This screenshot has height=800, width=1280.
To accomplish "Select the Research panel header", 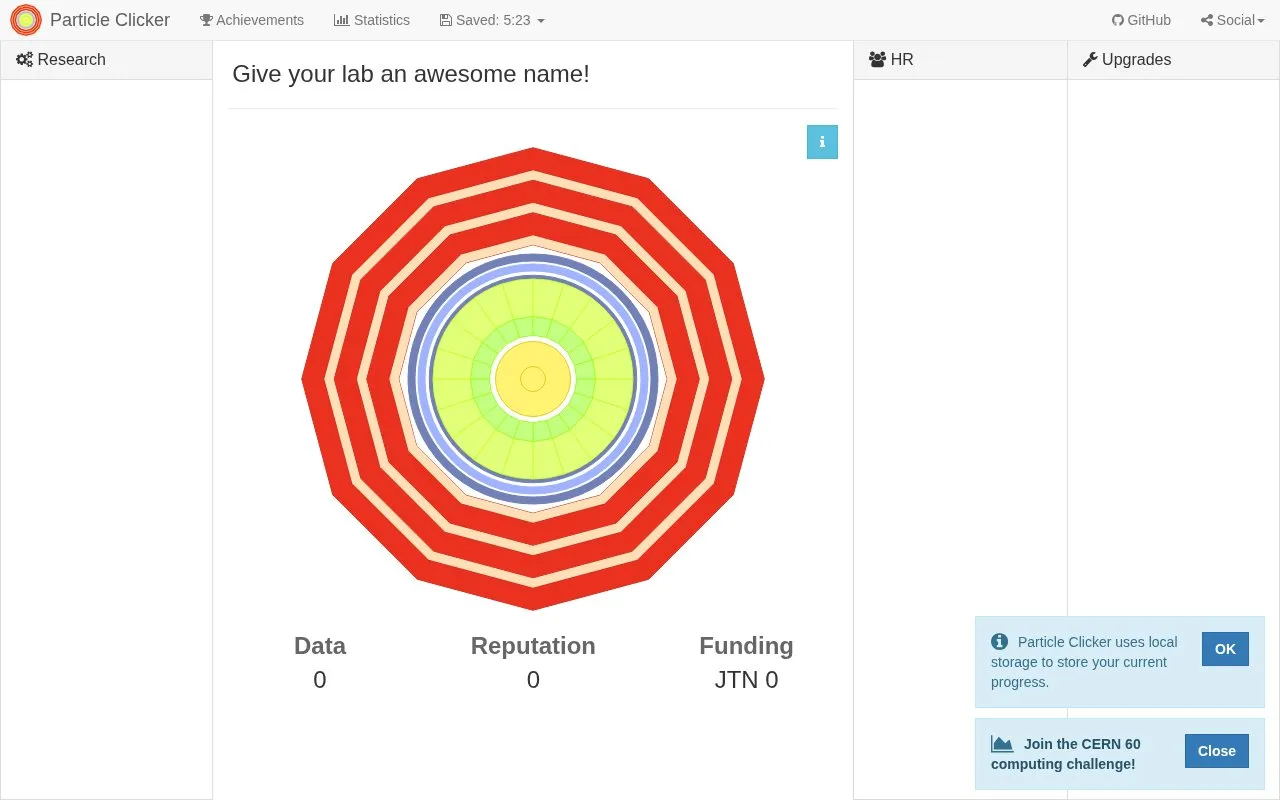I will [x=107, y=60].
